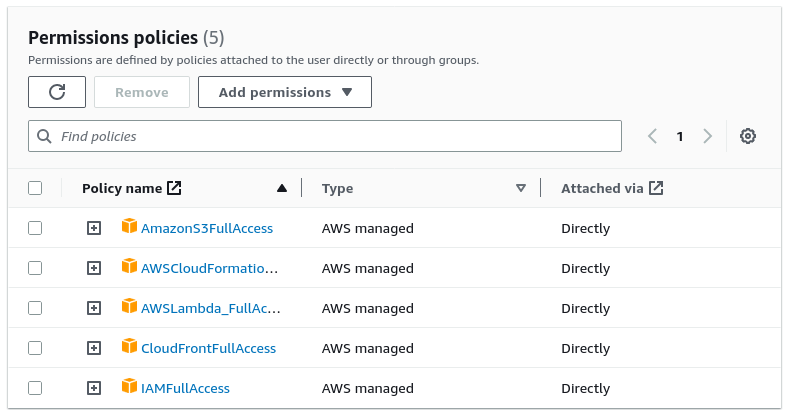Expand the AWSCloudFormation policy row
The height and width of the screenshot is (413, 787).
coord(94,268)
